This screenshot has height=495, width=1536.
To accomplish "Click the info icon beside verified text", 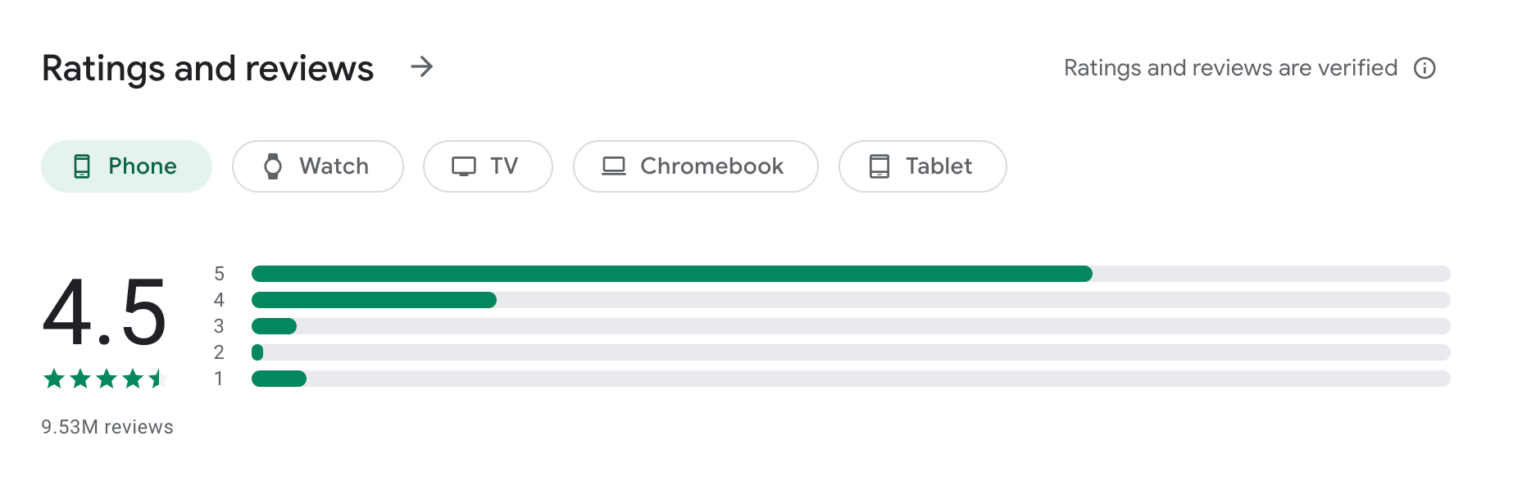I will click(x=1425, y=68).
